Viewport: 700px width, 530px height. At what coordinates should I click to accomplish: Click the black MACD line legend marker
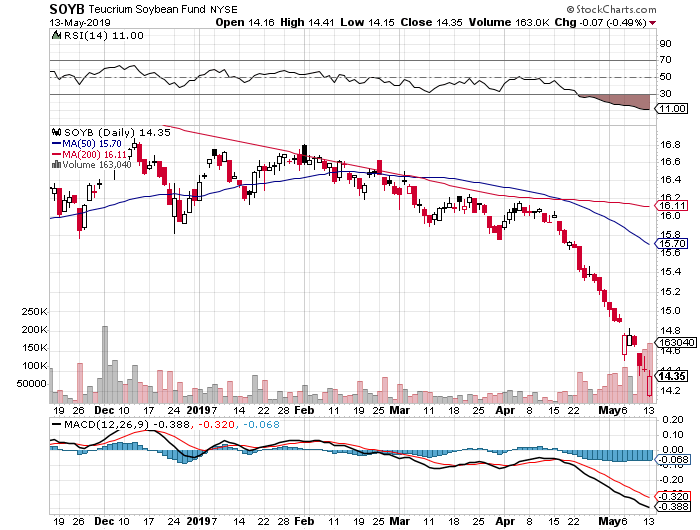[56, 425]
